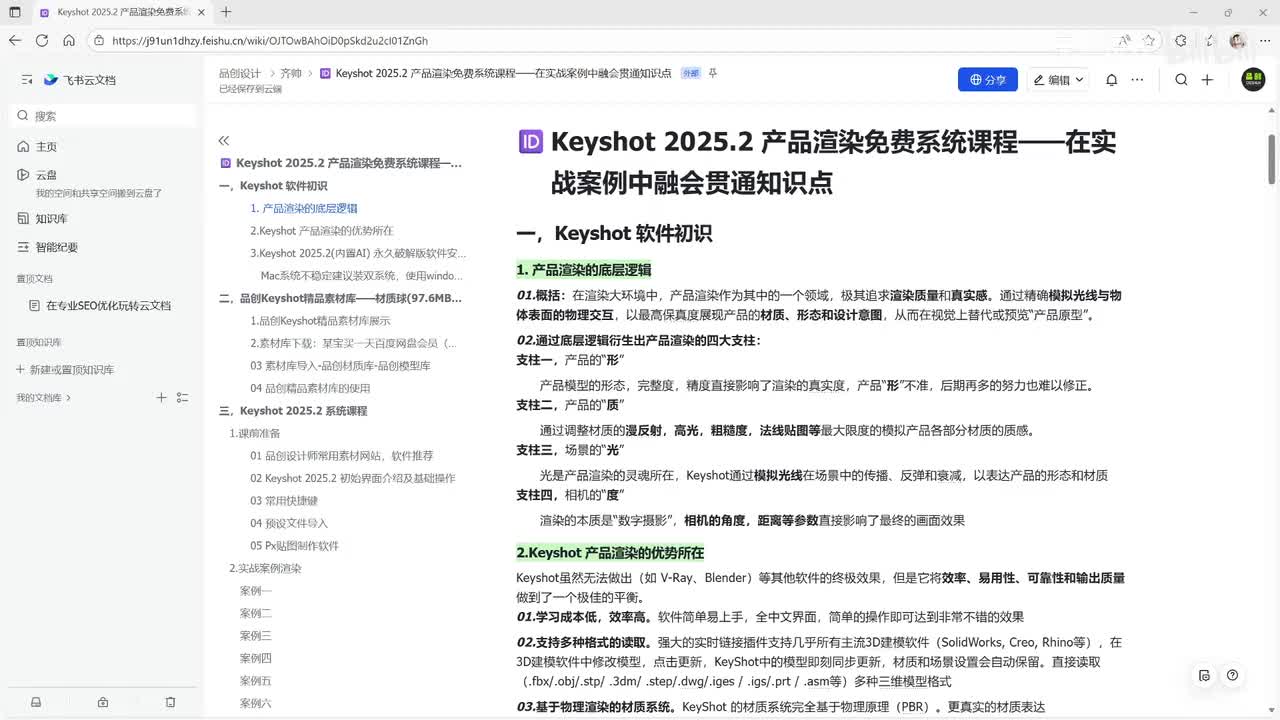Click the Feishu Docs bird logo

[51, 79]
